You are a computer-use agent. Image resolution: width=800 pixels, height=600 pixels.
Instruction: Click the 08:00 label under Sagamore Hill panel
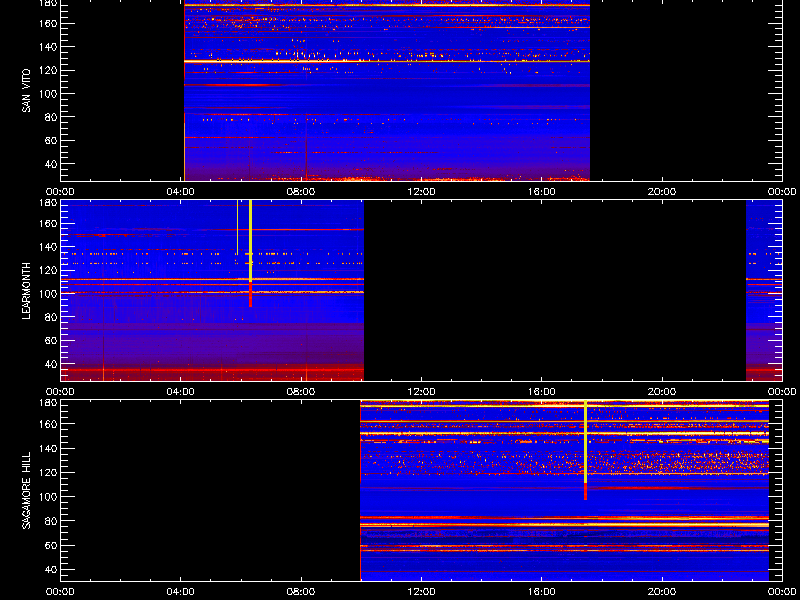pyautogui.click(x=301, y=592)
